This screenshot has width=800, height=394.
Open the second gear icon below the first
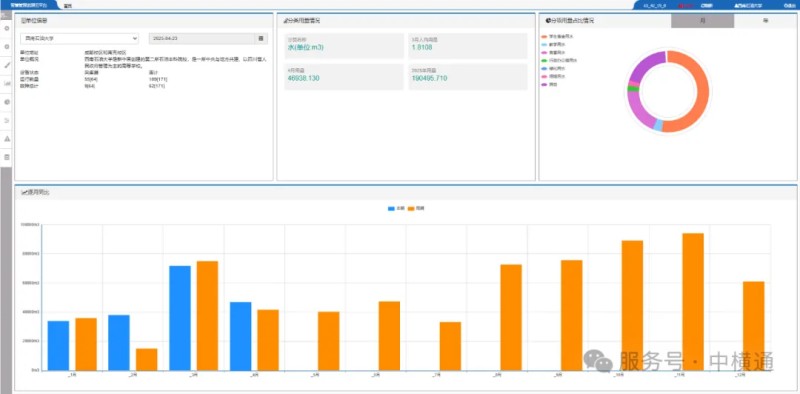7,46
